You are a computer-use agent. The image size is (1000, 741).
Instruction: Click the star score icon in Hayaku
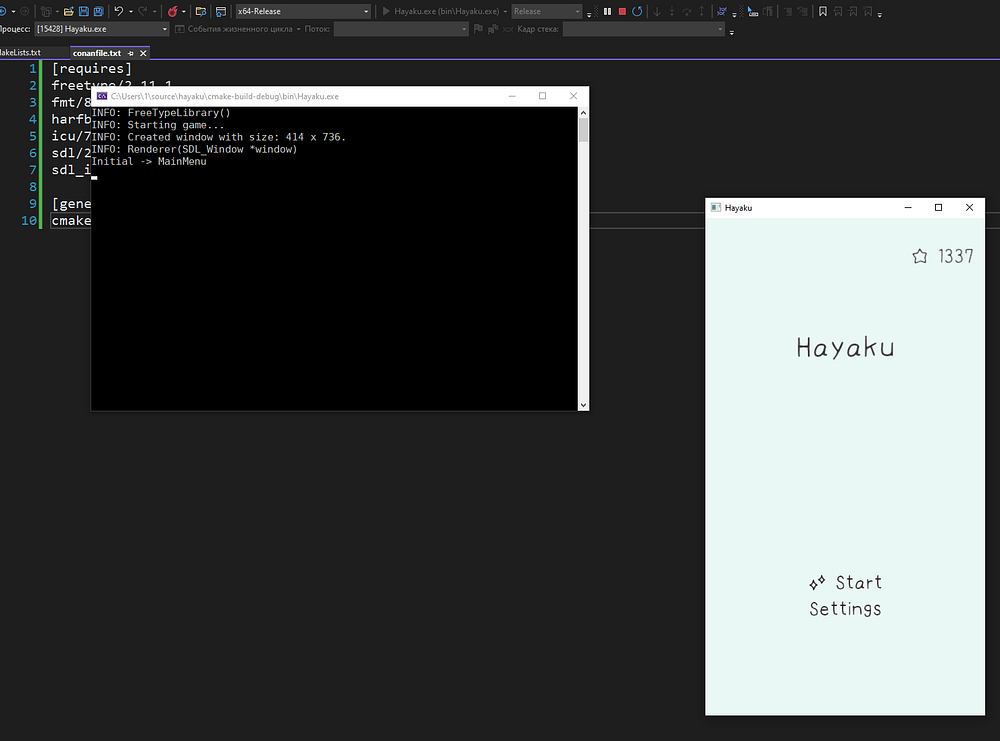[920, 256]
